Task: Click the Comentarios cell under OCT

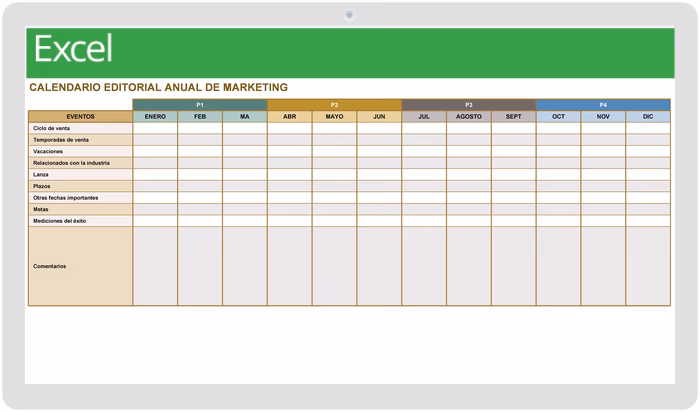Action: click(558, 266)
